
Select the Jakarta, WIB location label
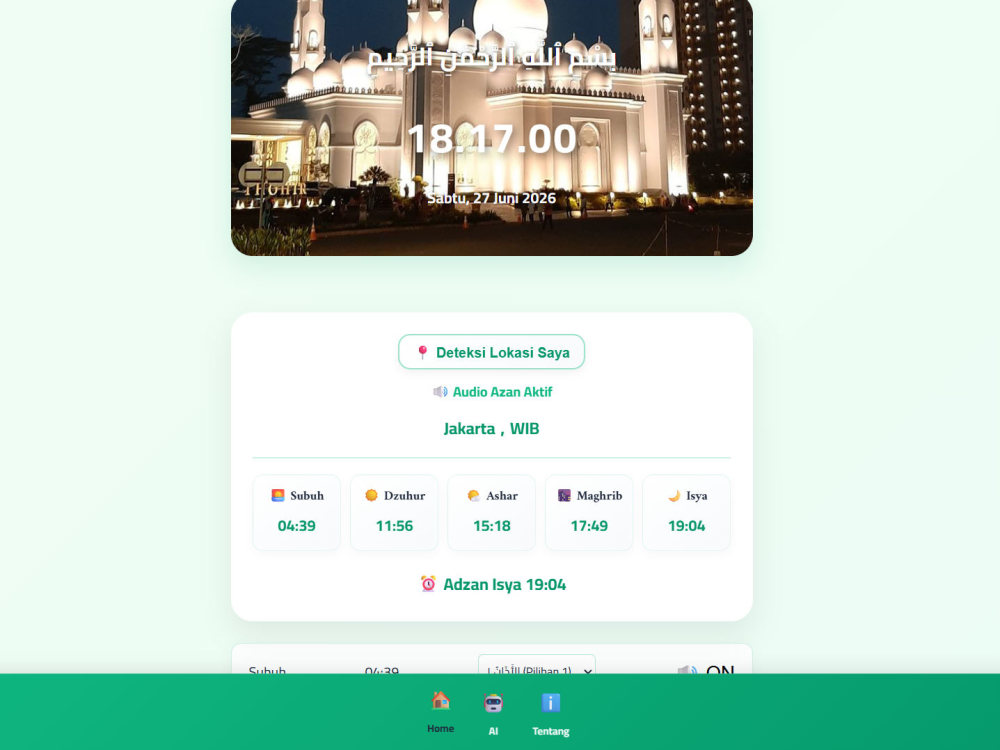coord(491,429)
